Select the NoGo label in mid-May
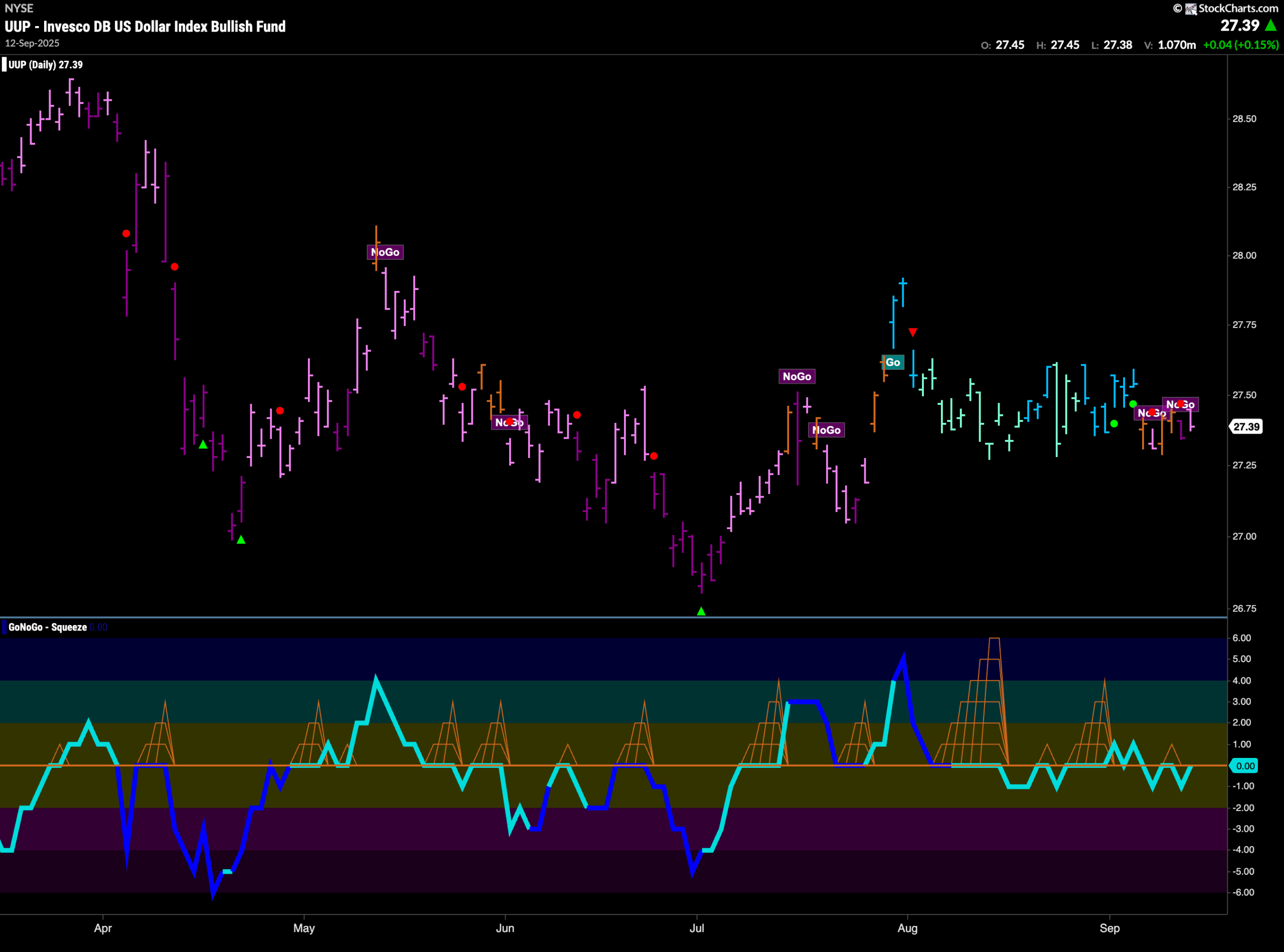 pyautogui.click(x=385, y=252)
